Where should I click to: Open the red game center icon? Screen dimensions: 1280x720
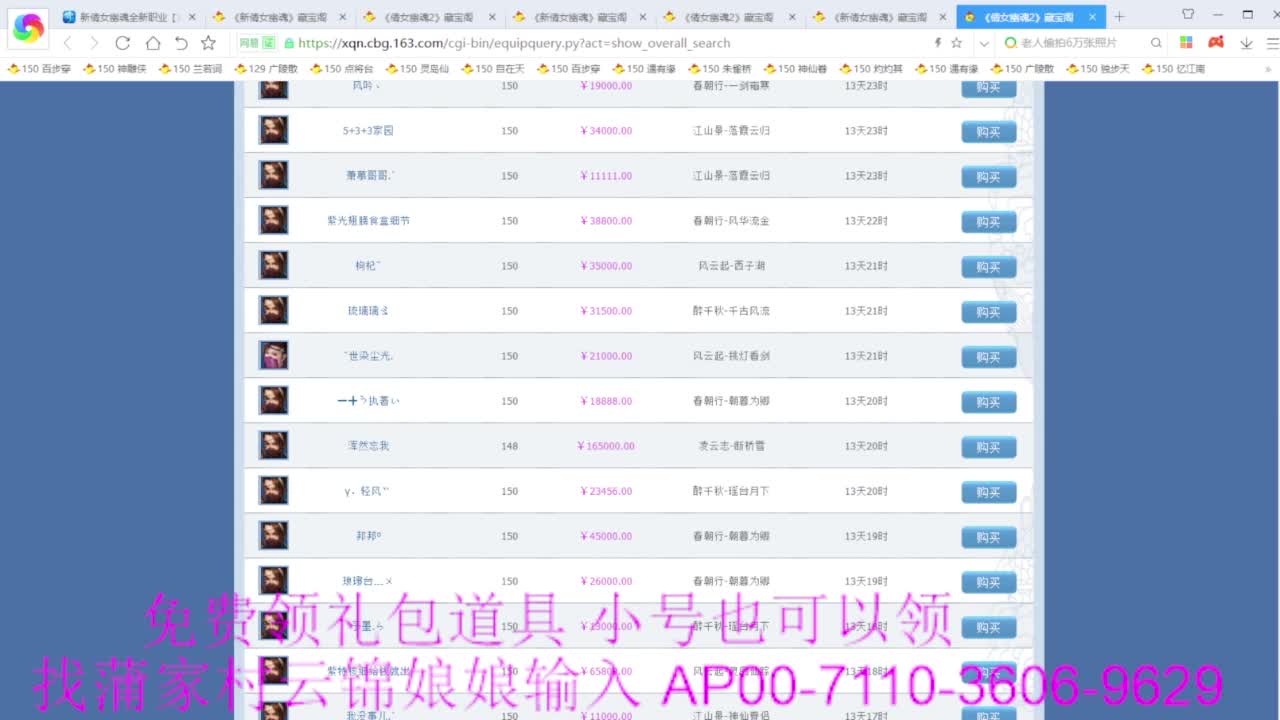[x=1215, y=44]
